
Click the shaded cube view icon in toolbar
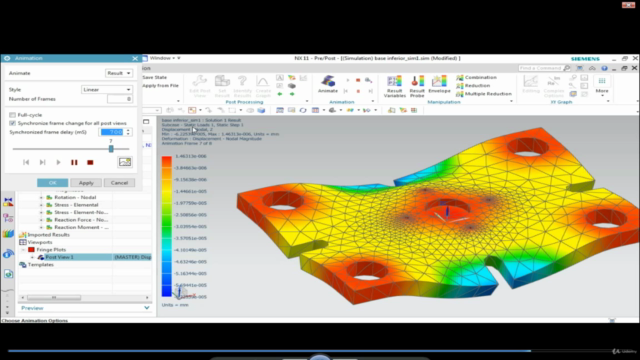261,110
